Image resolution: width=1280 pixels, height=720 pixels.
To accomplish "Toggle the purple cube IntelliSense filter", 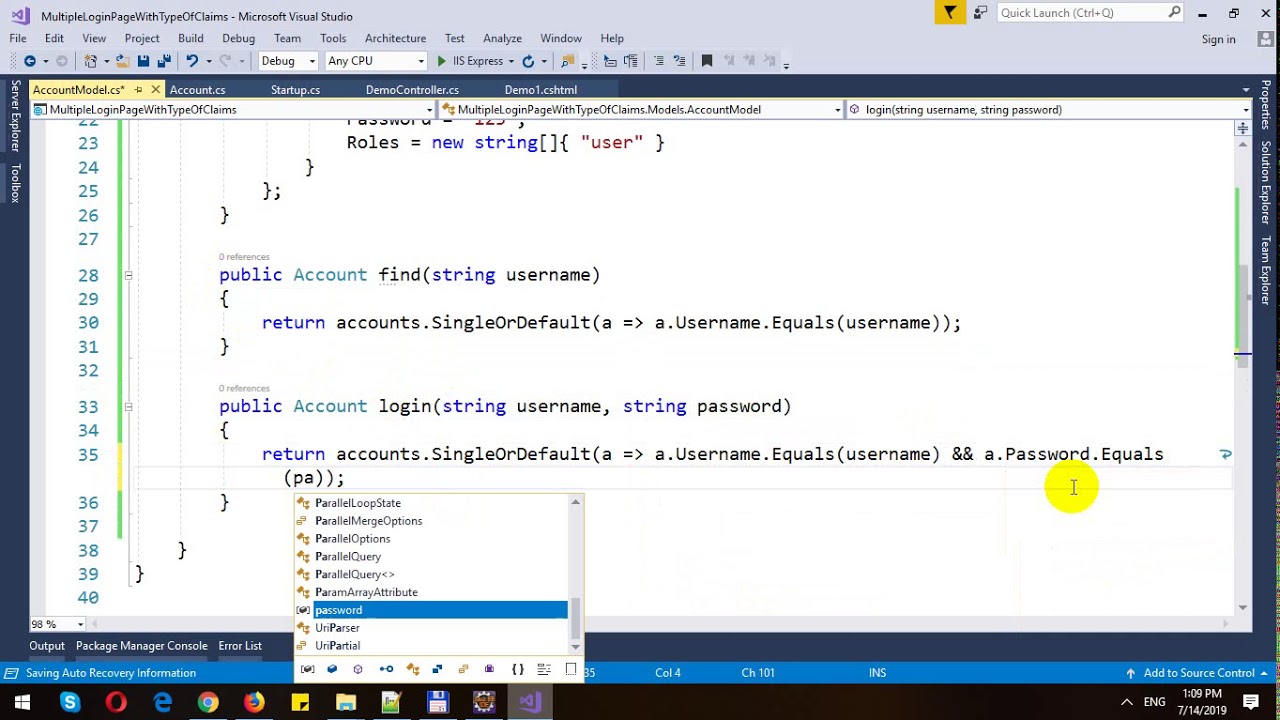I will point(358,669).
